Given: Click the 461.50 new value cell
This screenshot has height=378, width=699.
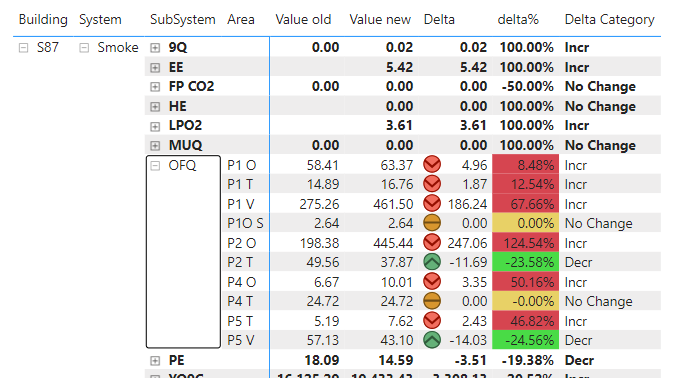Looking at the screenshot, I should pyautogui.click(x=393, y=204).
